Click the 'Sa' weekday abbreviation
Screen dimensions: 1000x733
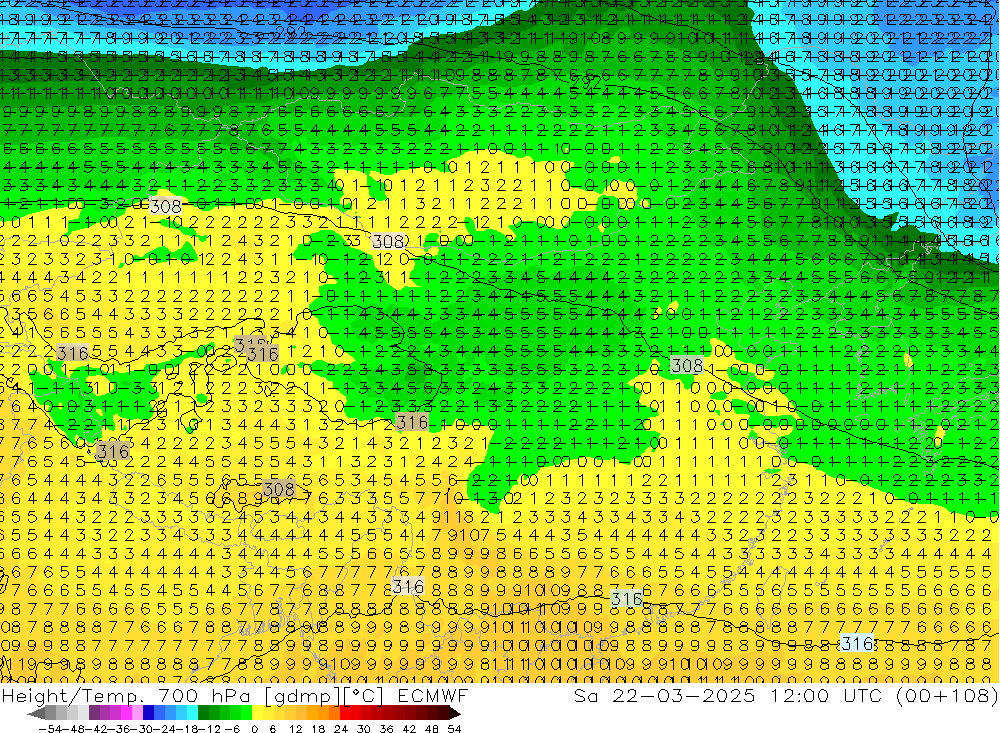coord(586,695)
